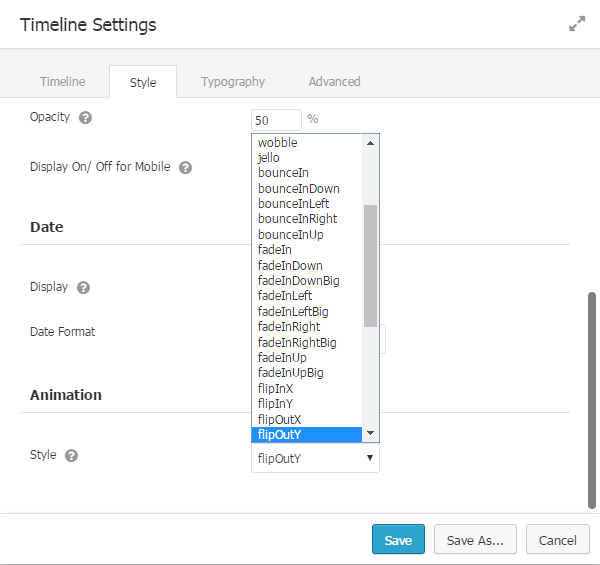Select the wobble animation option
Image resolution: width=600 pixels, height=565 pixels.
[278, 143]
